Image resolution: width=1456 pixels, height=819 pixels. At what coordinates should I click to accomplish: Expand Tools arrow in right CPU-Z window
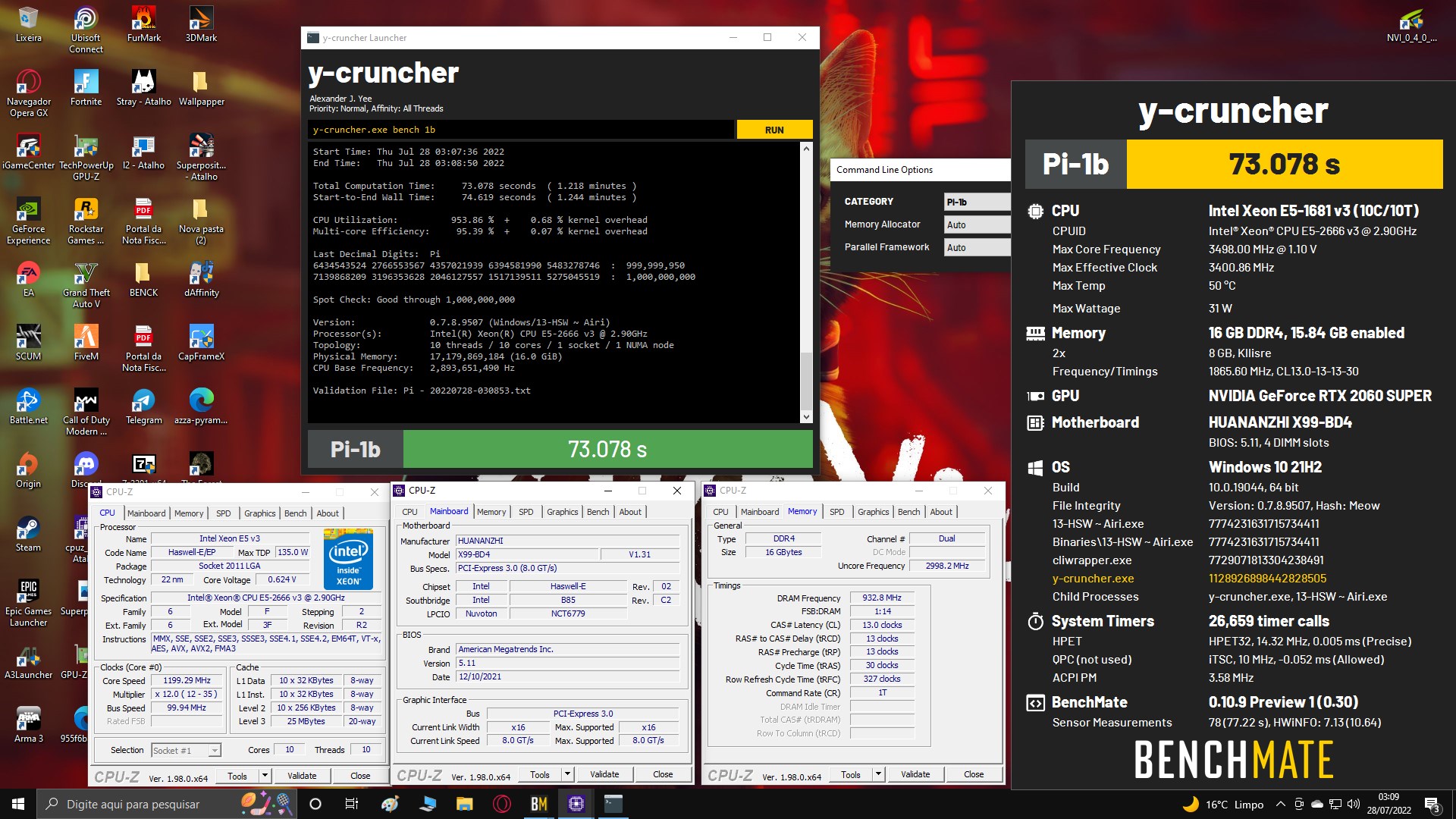pos(878,774)
